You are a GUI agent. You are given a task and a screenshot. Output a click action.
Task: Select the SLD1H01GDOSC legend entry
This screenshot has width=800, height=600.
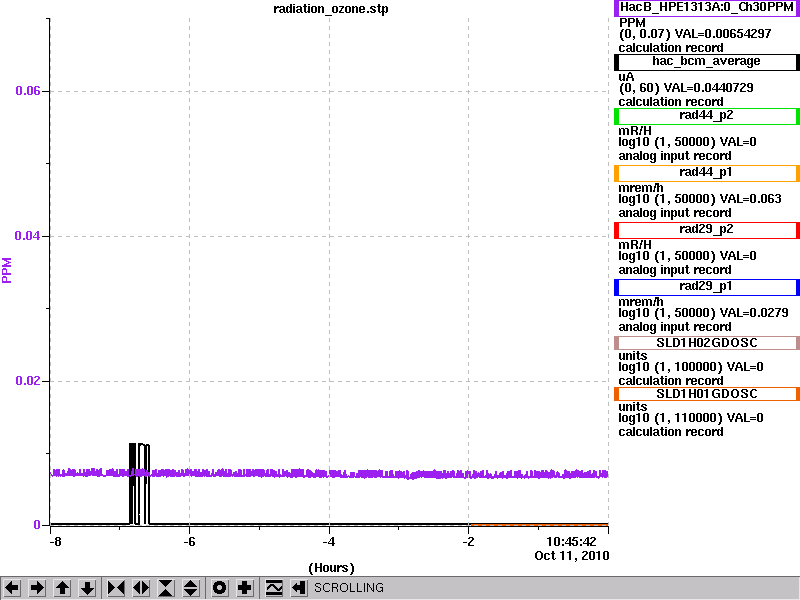(707, 394)
